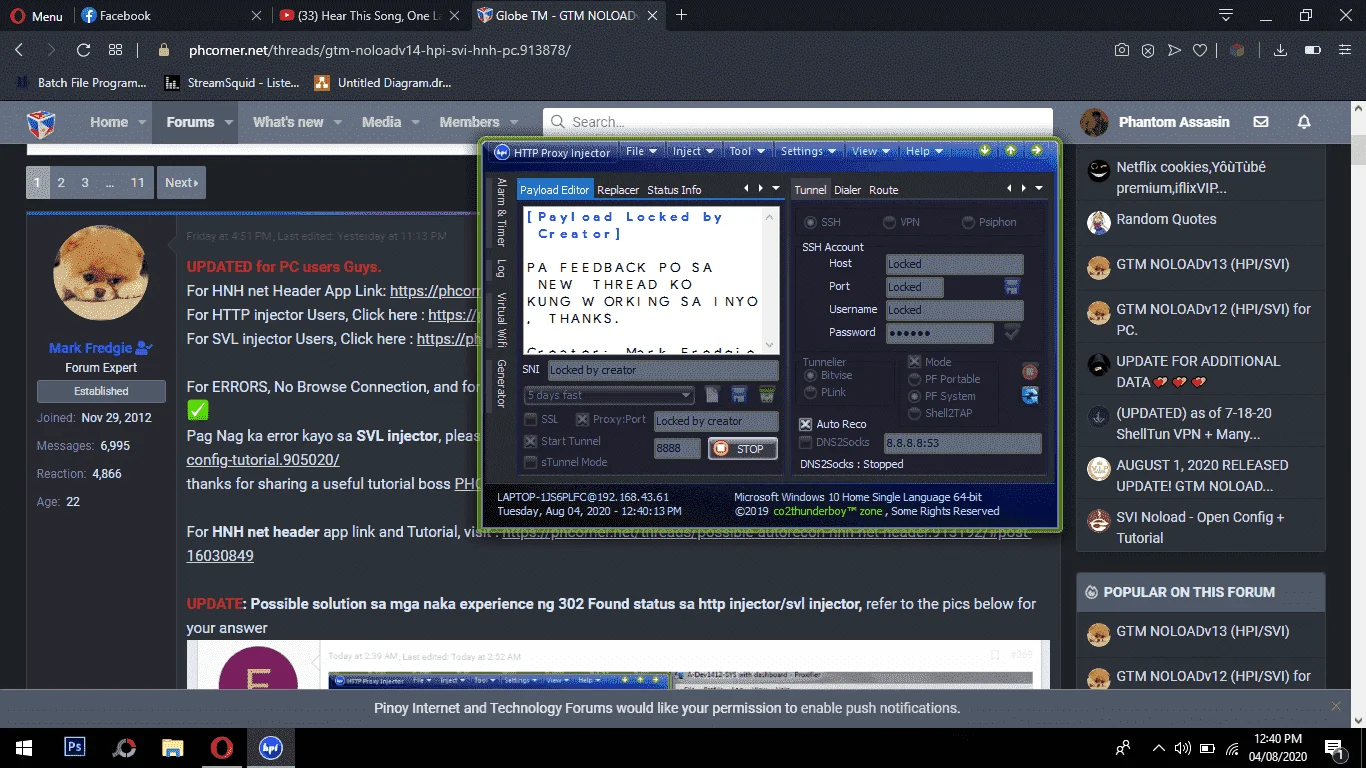Click the green right-arrow icon in HTTP Proxy Injector
1366x768 pixels.
click(1037, 151)
